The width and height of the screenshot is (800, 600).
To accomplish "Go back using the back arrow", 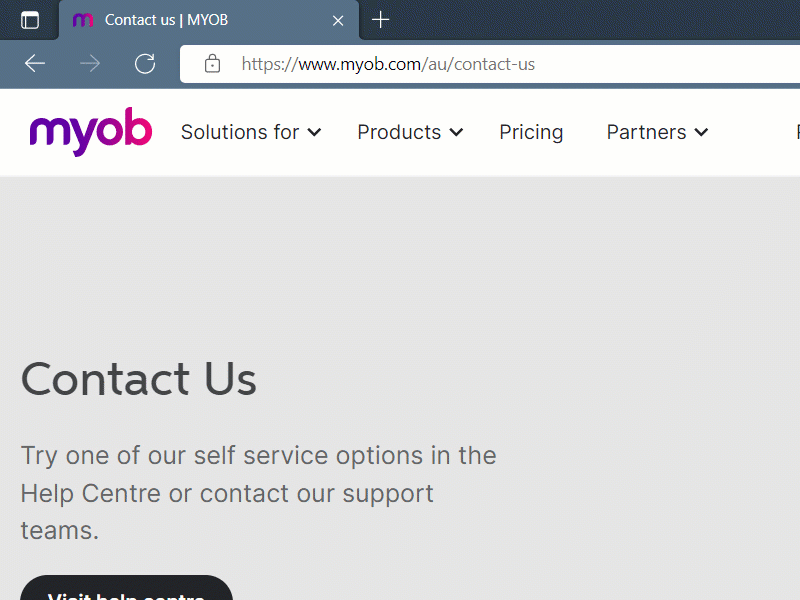I will (x=35, y=64).
